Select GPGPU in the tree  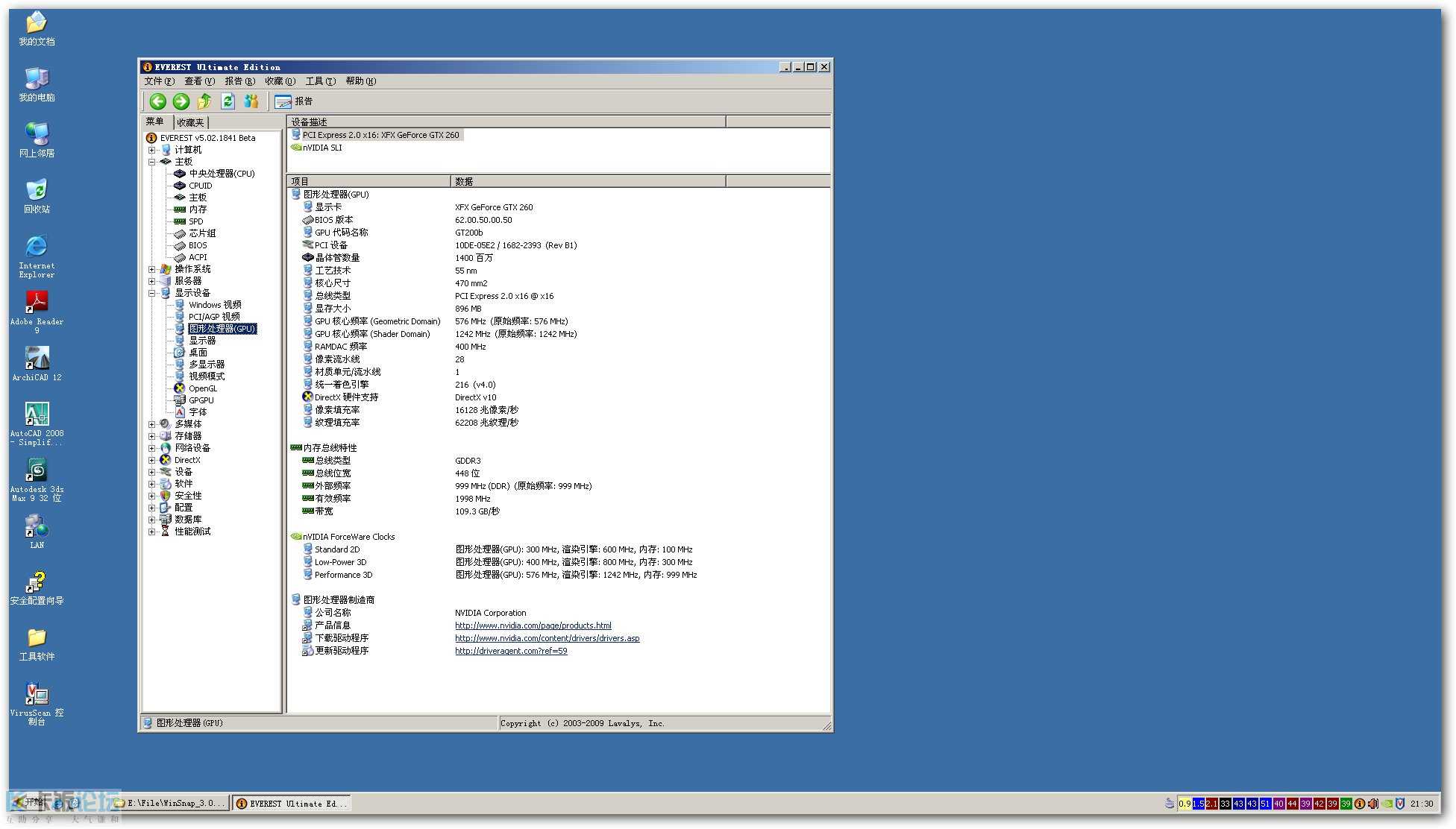pos(201,400)
